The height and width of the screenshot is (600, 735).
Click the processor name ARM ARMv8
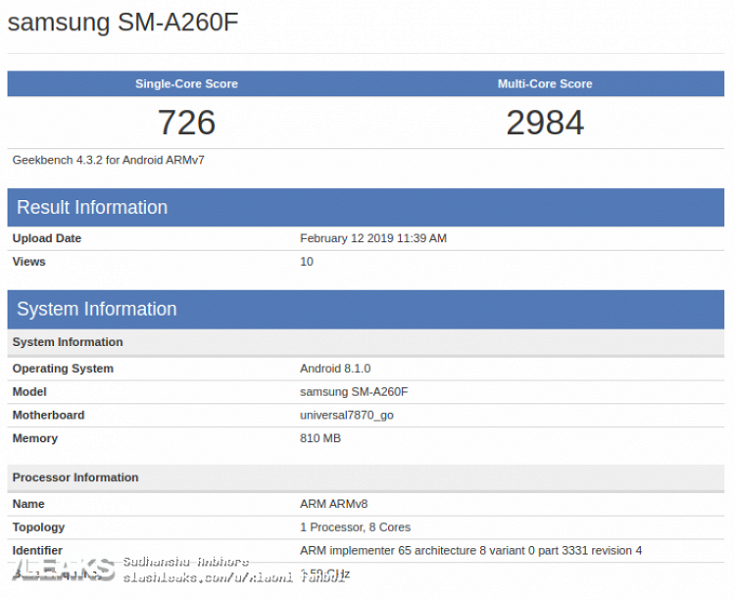click(334, 504)
